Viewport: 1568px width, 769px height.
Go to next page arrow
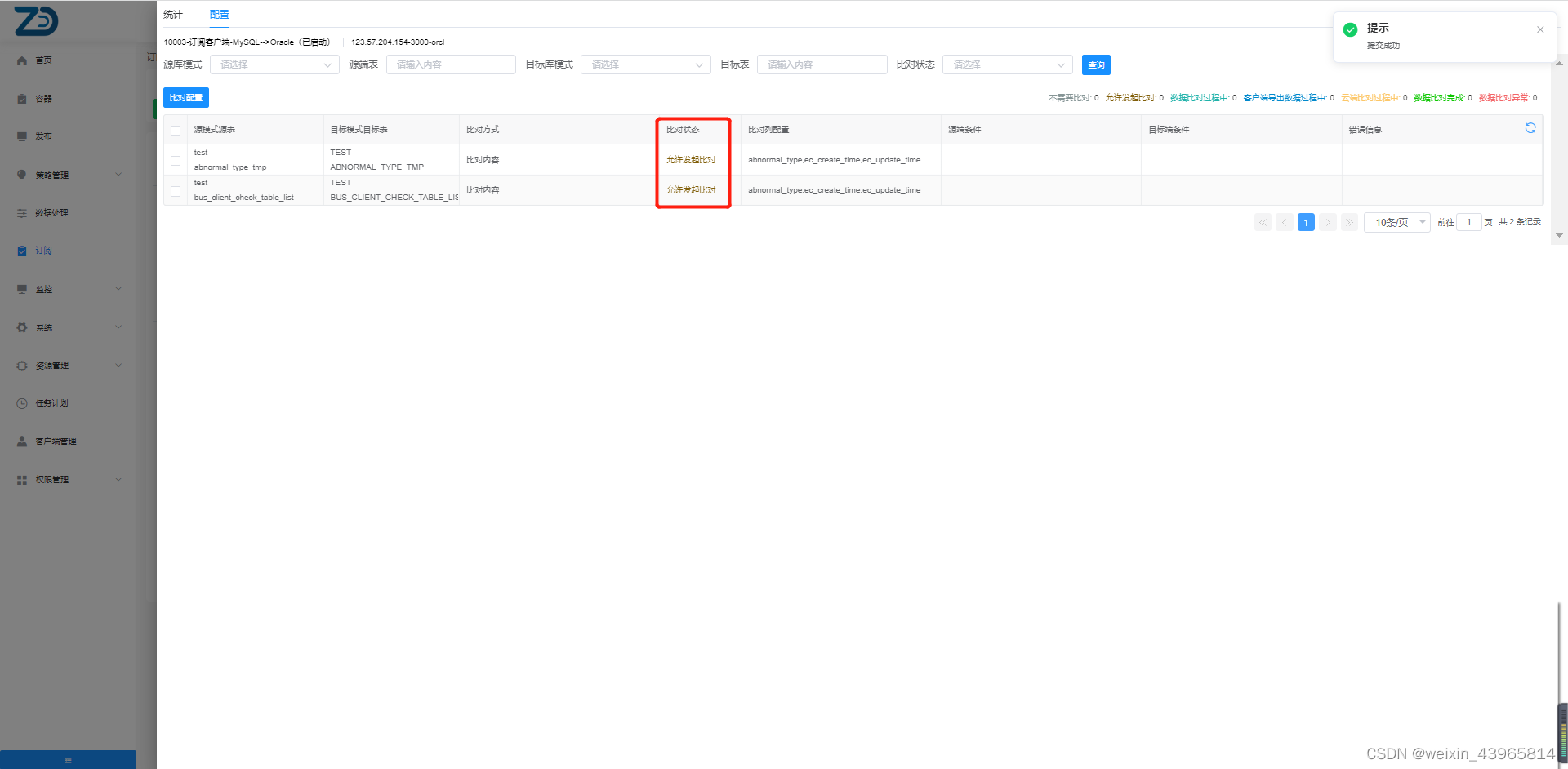click(x=1328, y=222)
